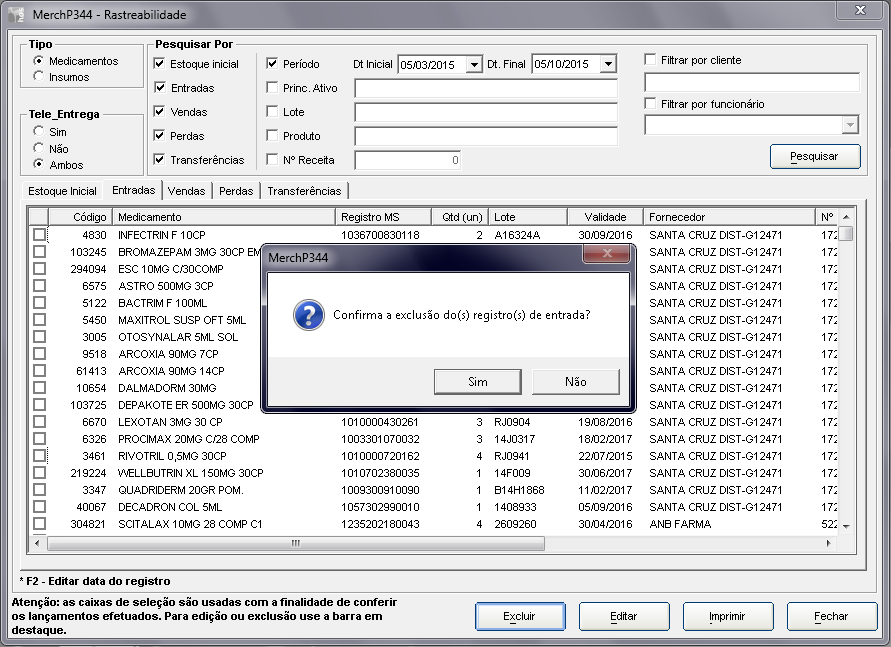Screen dimensions: 891x647
Task: Tick the Filtrar por cliente checkbox
Action: pyautogui.click(x=651, y=60)
